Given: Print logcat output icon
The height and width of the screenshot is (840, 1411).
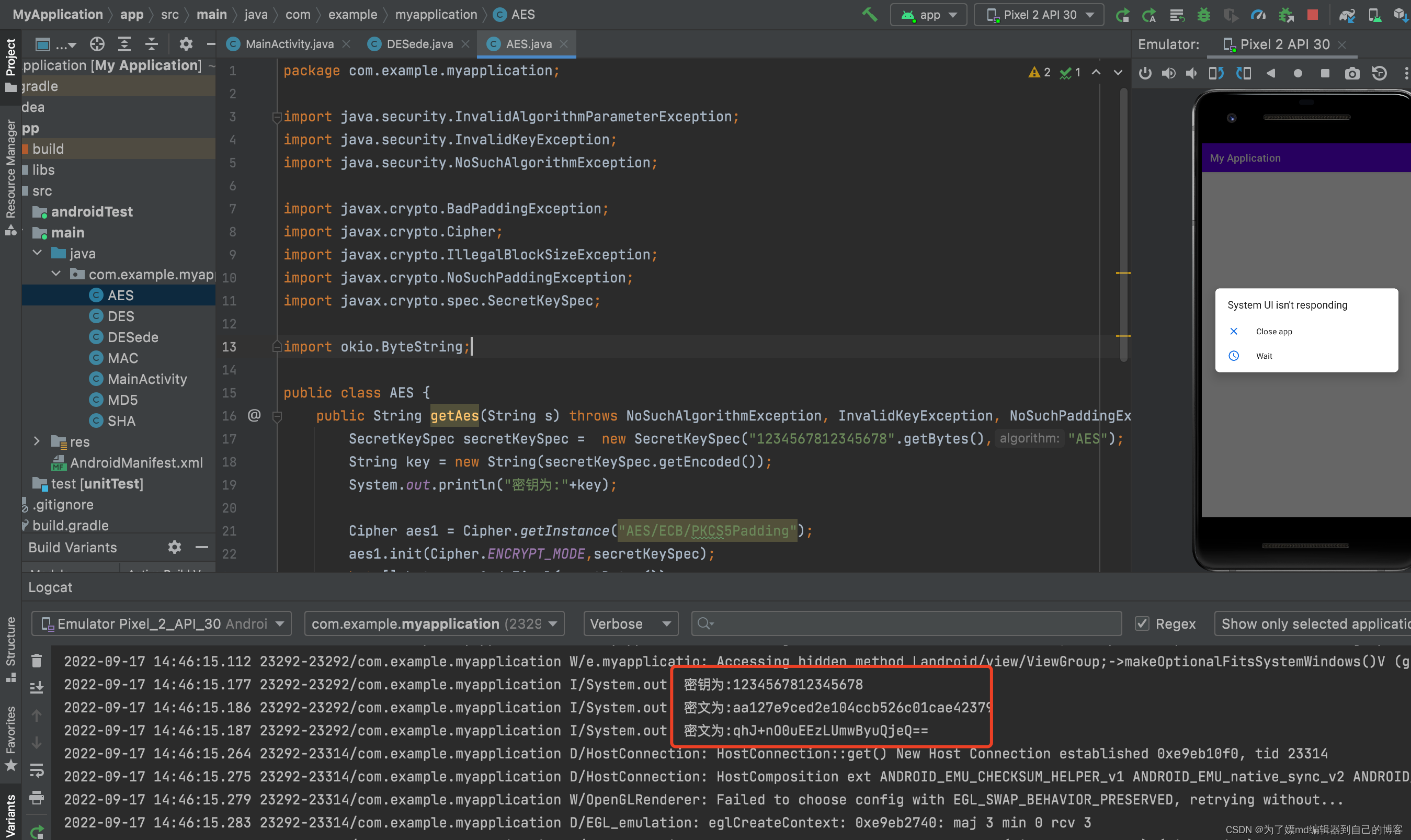Looking at the screenshot, I should click(37, 798).
